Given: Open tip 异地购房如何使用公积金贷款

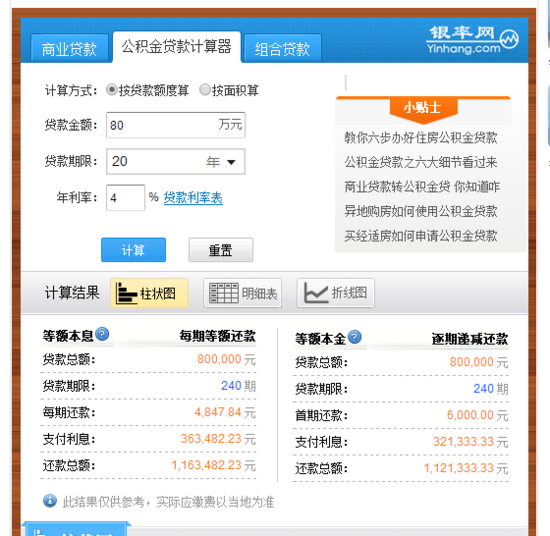Looking at the screenshot, I should click(x=421, y=211).
